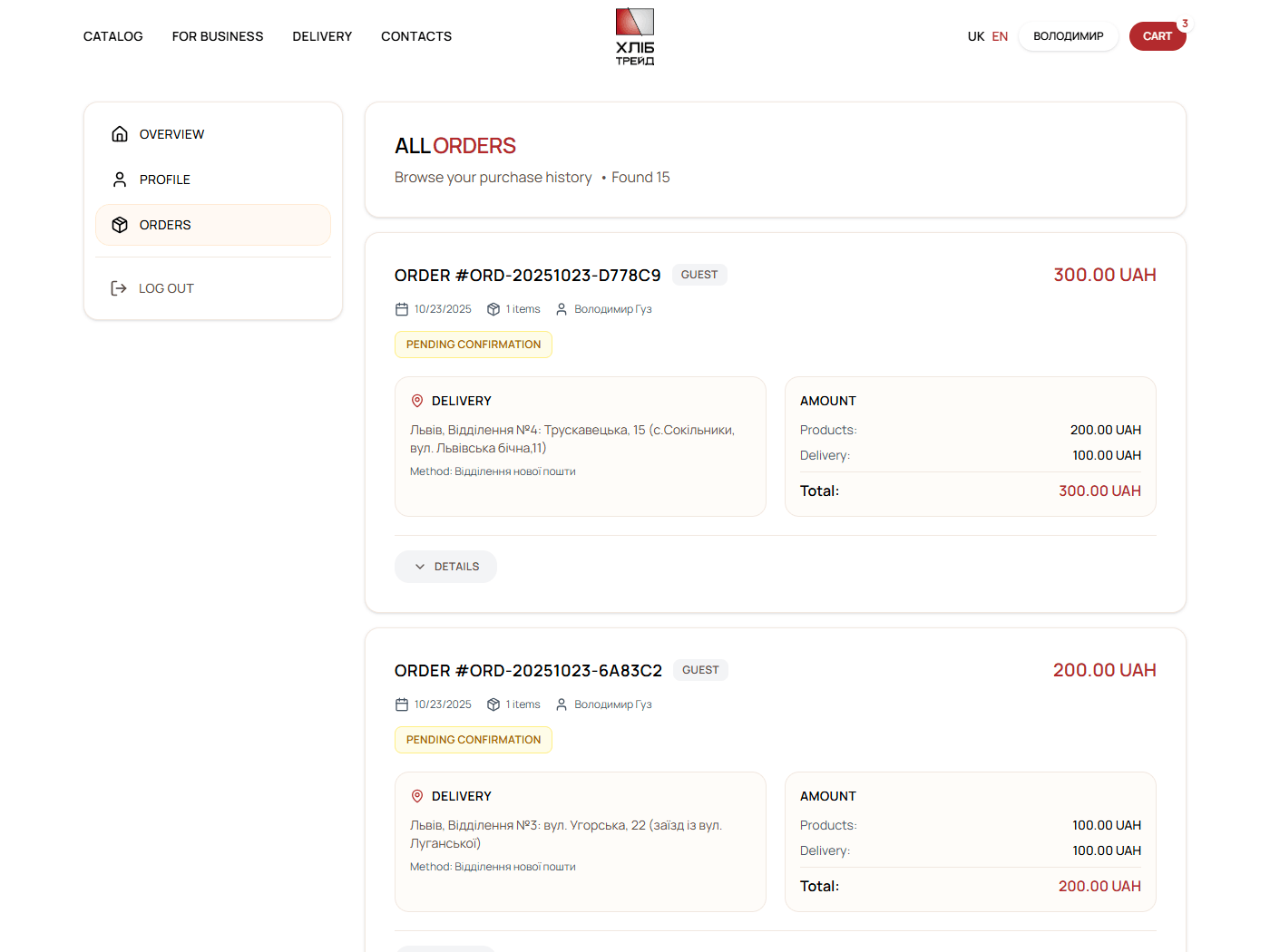Image resolution: width=1270 pixels, height=952 pixels.
Task: Click the home icon beside OVERVIEW
Action: point(120,133)
